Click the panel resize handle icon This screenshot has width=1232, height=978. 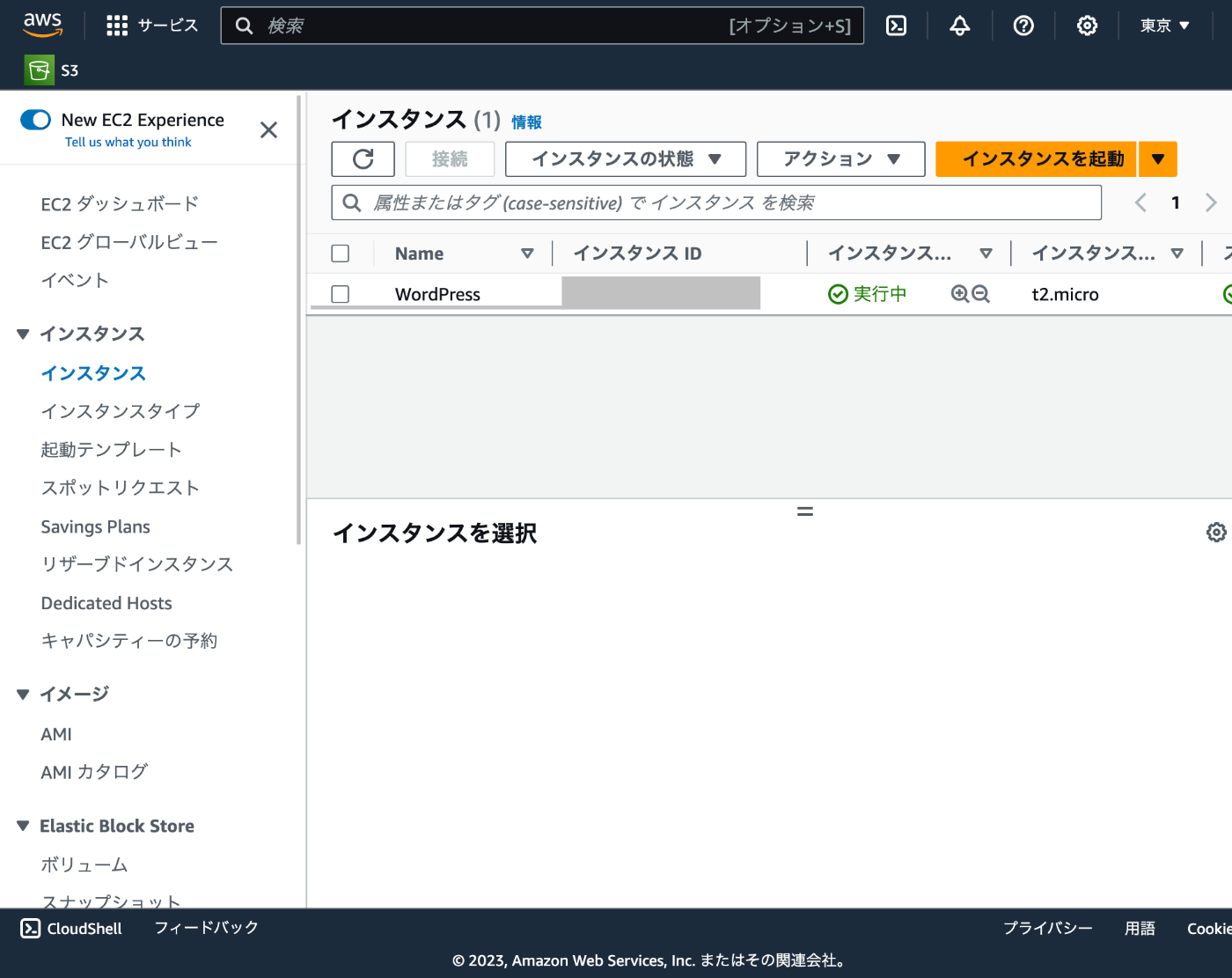805,511
